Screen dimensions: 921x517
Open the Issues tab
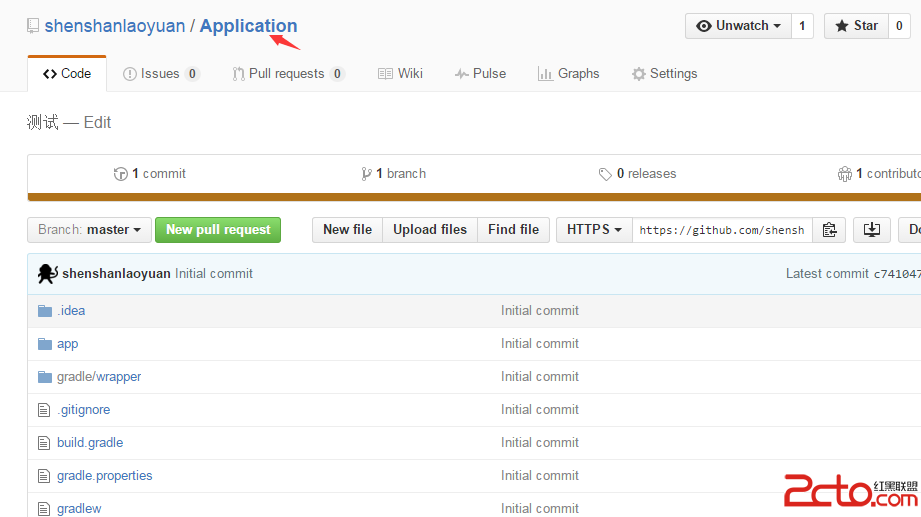[x=161, y=73]
